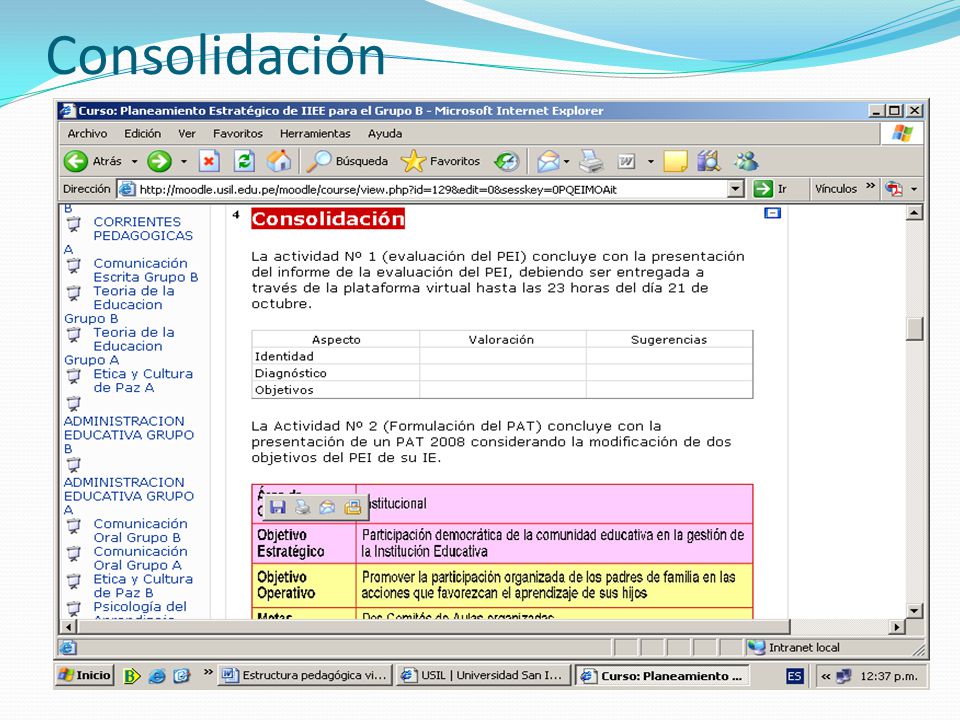The width and height of the screenshot is (960, 720).
Task: Open the History clock icon
Action: pos(508,161)
